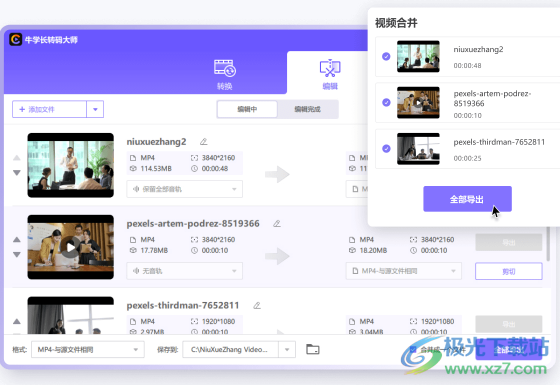Image resolution: width=560 pixels, height=385 pixels.
Task: Expand the save path dropdown arrow
Action: [287, 350]
